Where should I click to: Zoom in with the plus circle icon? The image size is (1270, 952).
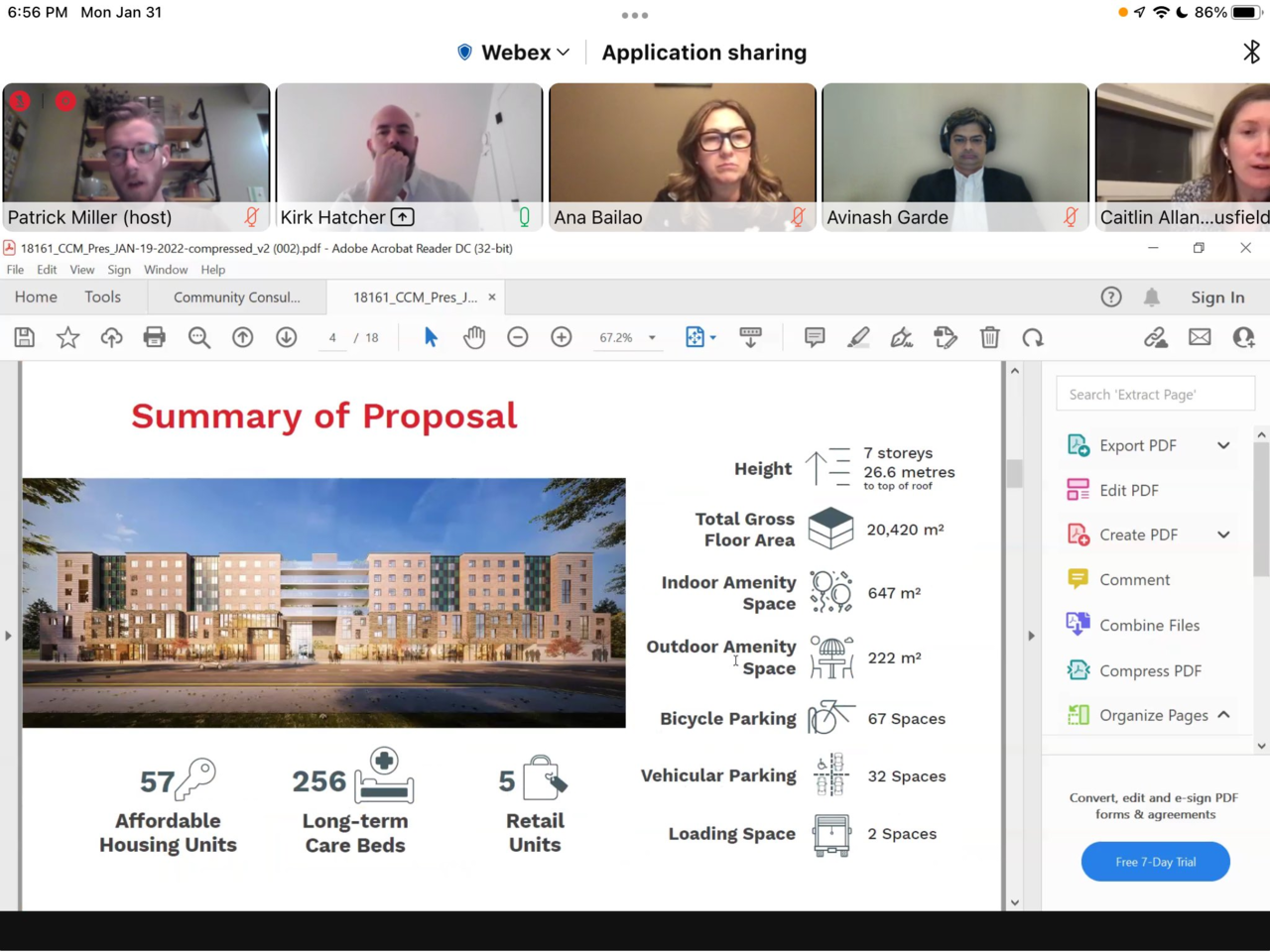561,337
